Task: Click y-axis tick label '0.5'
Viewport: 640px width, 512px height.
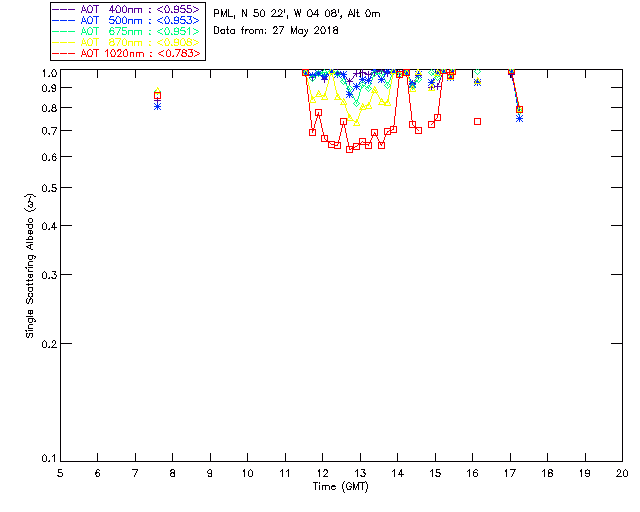Action: click(49, 188)
